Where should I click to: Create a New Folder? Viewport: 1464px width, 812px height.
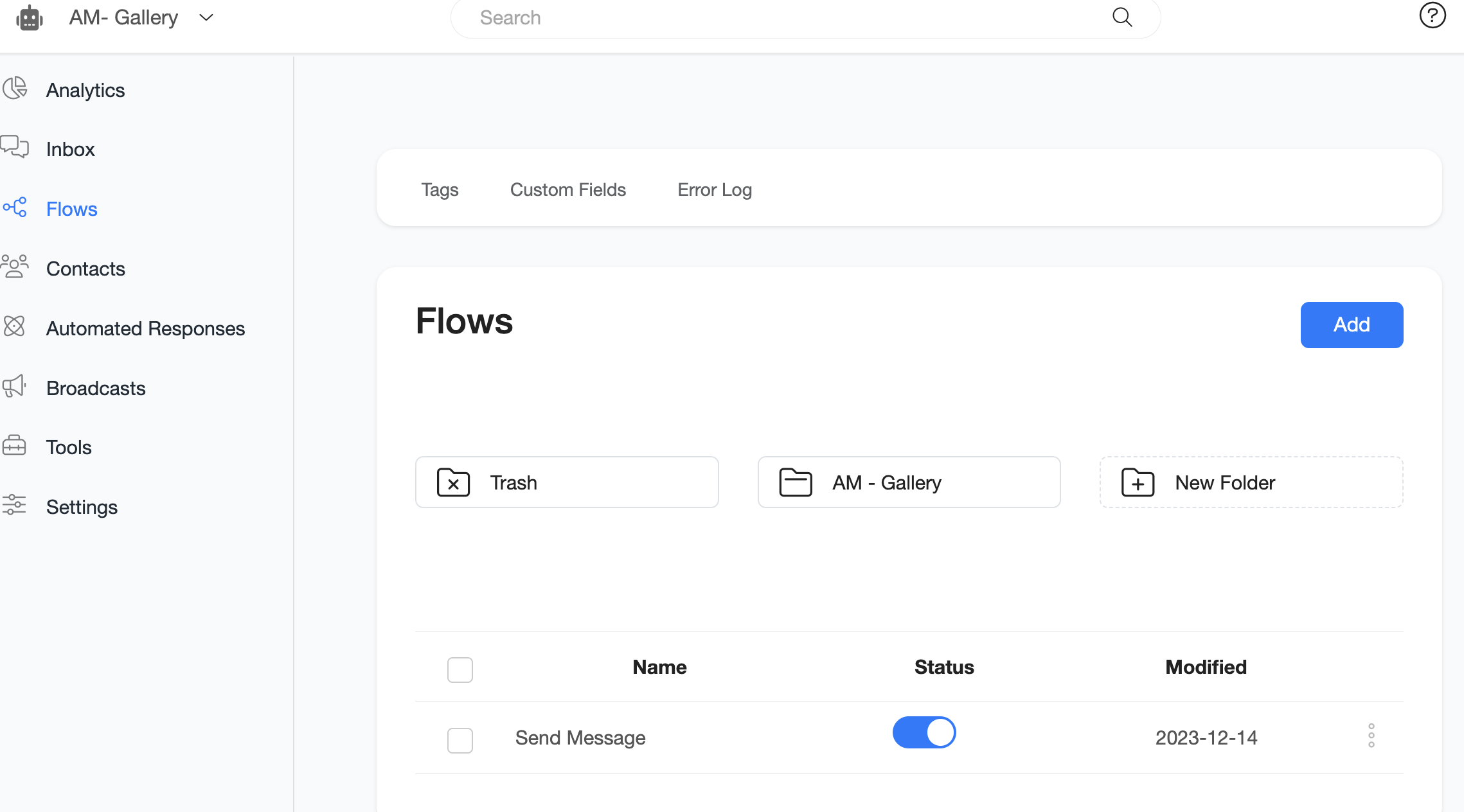click(x=1251, y=482)
